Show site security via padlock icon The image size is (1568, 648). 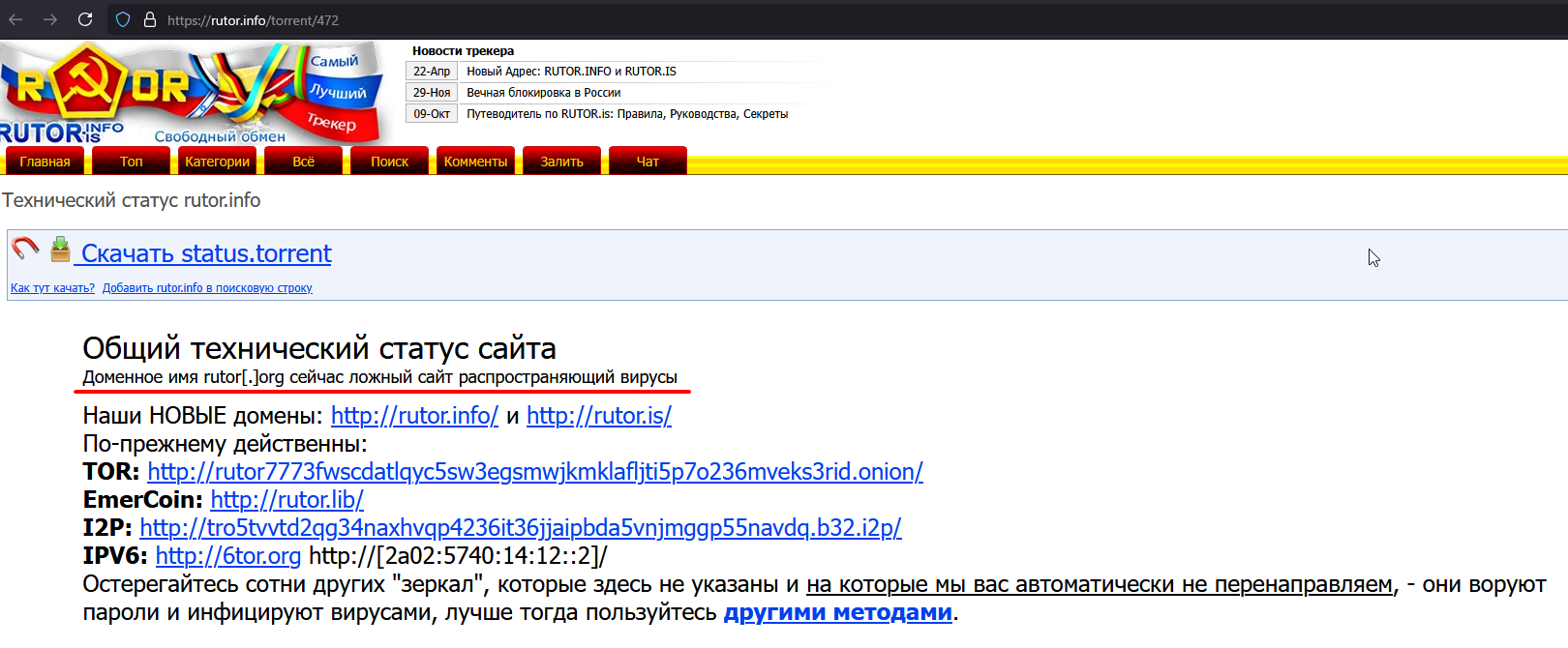click(150, 19)
